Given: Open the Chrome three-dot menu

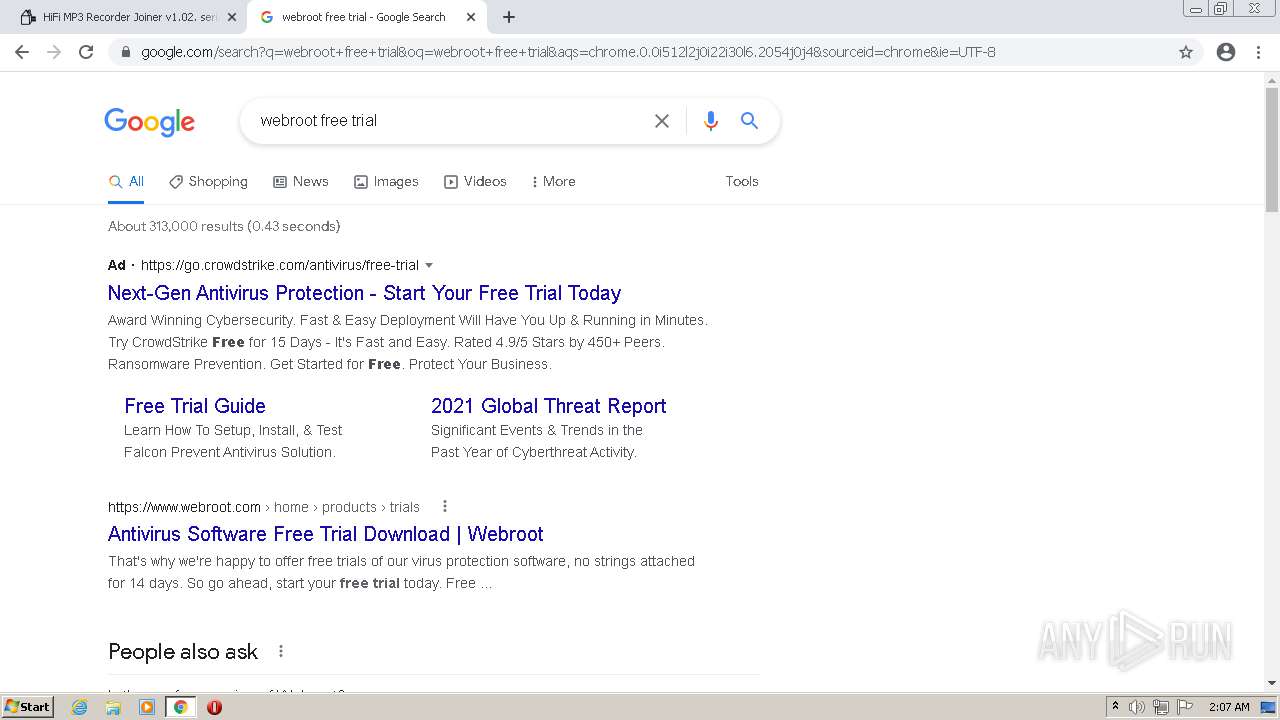Looking at the screenshot, I should [x=1258, y=52].
